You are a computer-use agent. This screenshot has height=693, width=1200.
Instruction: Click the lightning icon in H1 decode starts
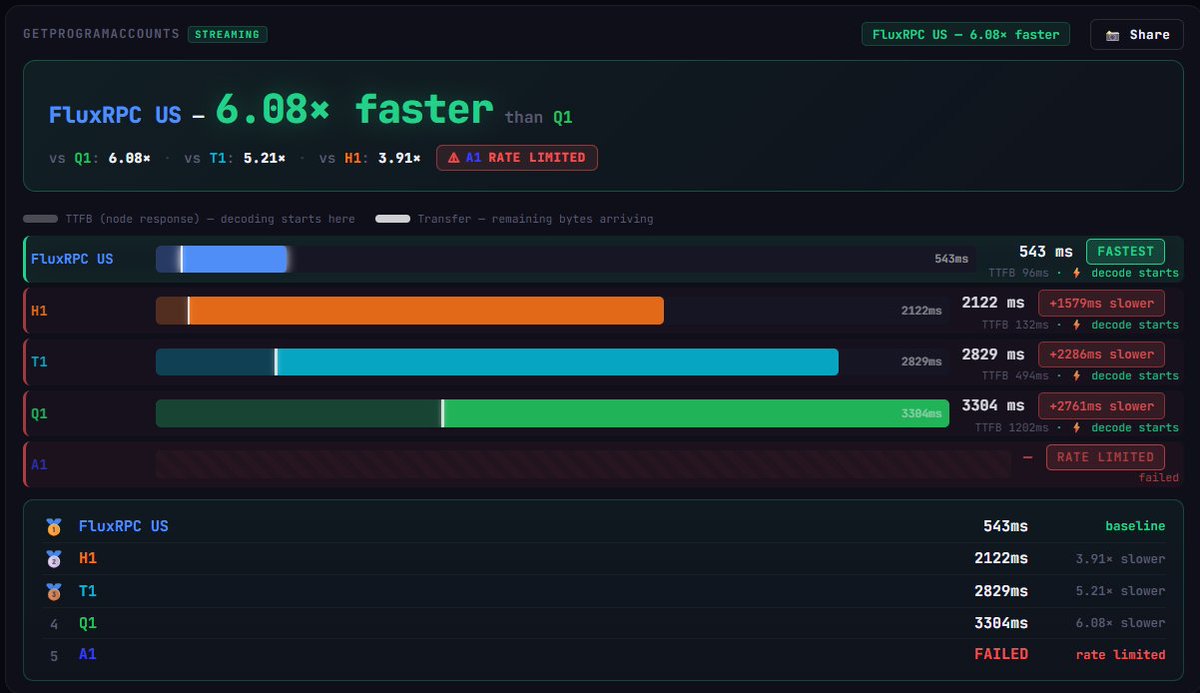click(1077, 324)
